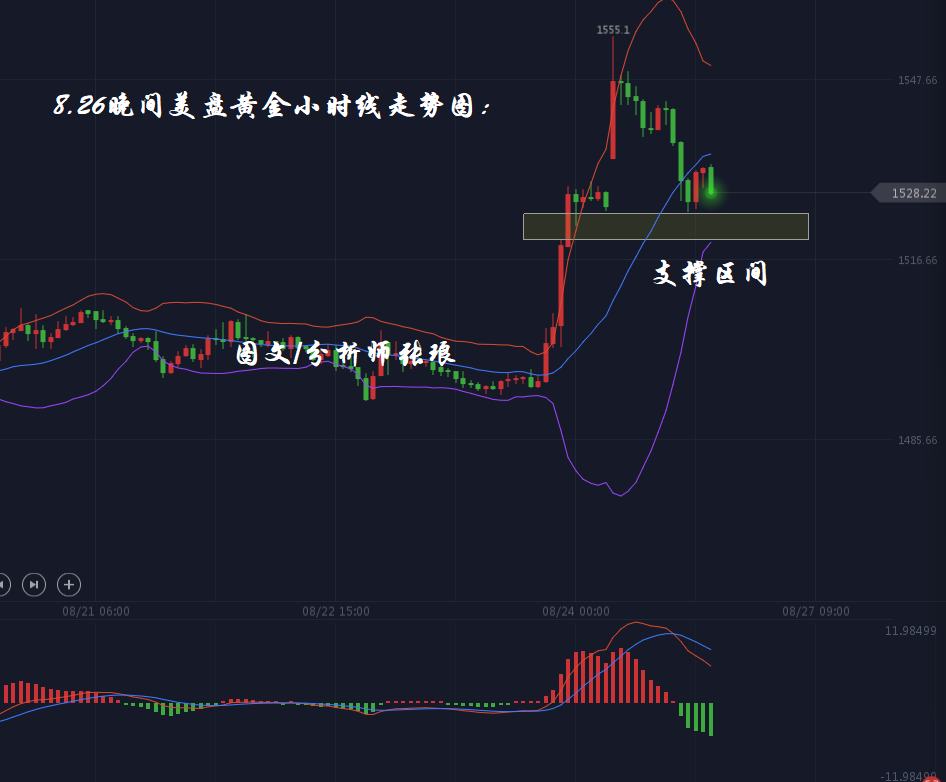Click the 08/21 06:00 time axis label
This screenshot has width=946, height=782.
tap(96, 611)
